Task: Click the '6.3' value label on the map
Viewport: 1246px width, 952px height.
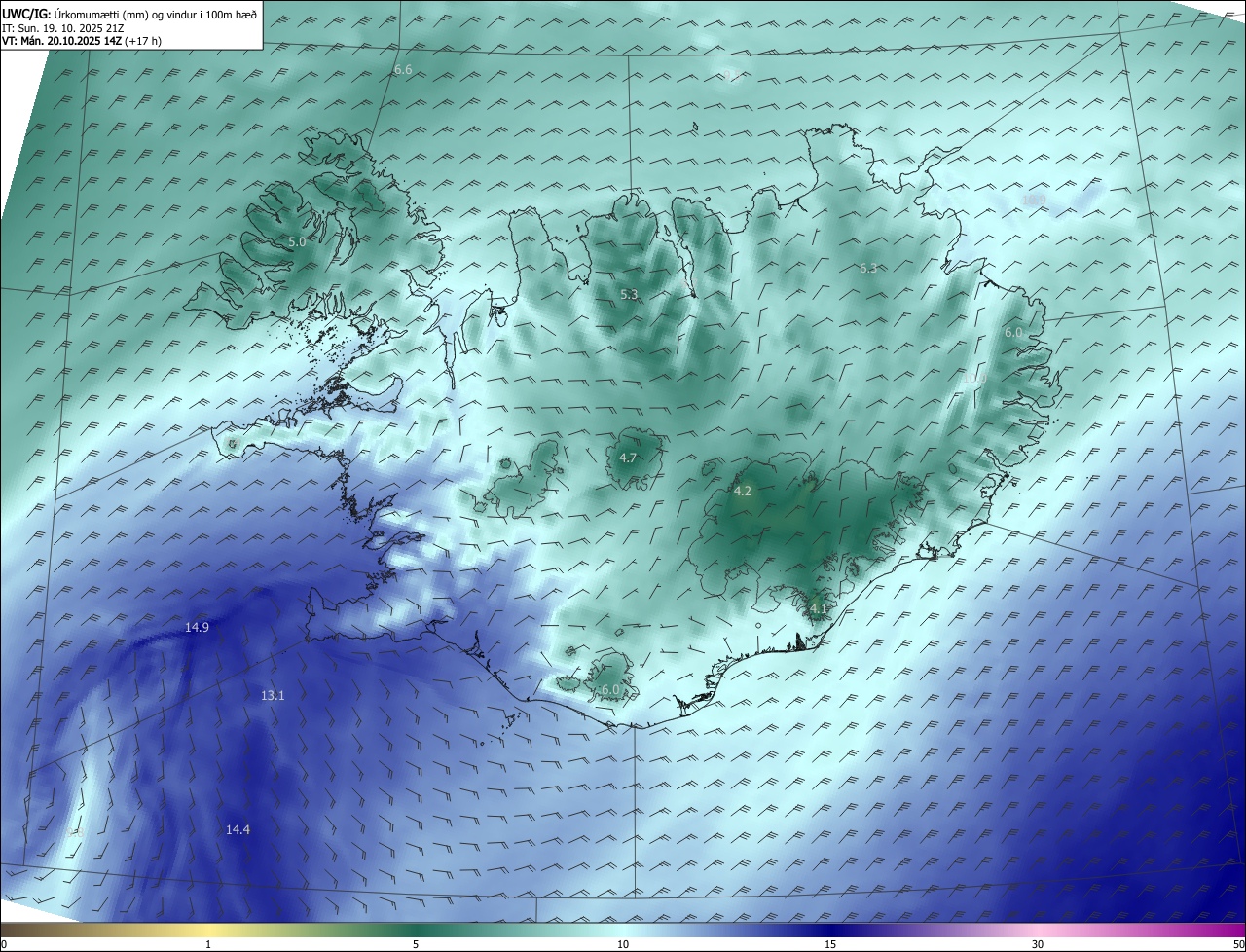Action: click(868, 268)
